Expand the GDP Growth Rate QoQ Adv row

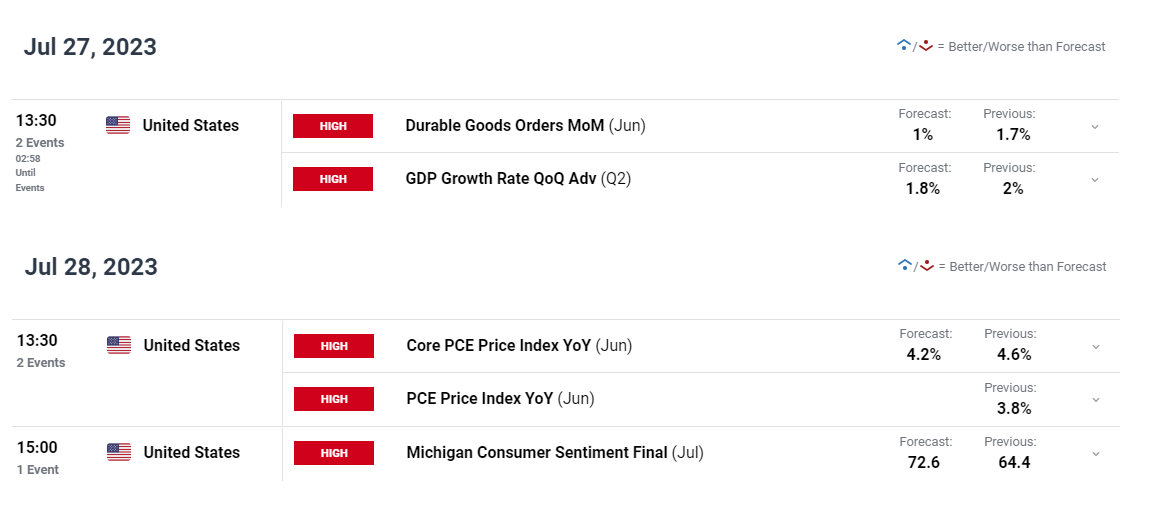pos(1095,180)
